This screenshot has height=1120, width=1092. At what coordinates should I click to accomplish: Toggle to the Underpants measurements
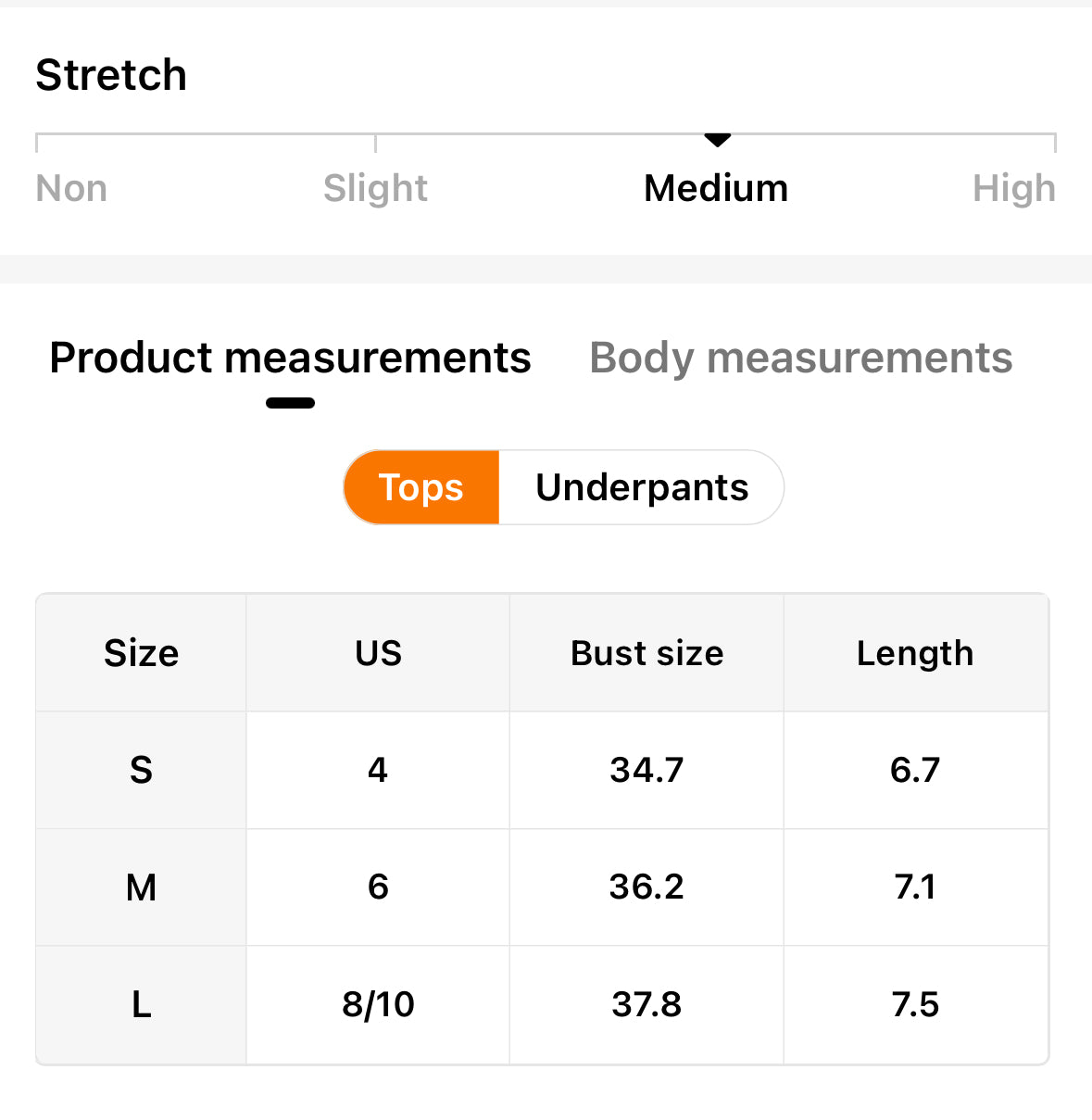(x=642, y=487)
